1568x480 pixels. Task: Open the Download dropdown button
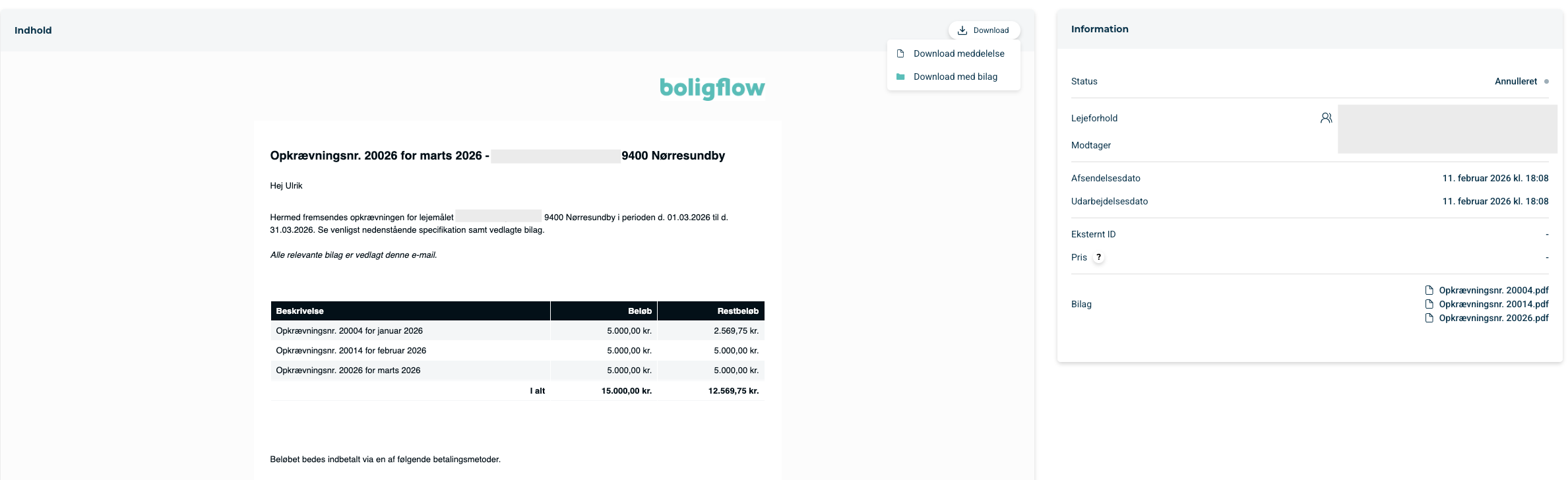(x=984, y=30)
